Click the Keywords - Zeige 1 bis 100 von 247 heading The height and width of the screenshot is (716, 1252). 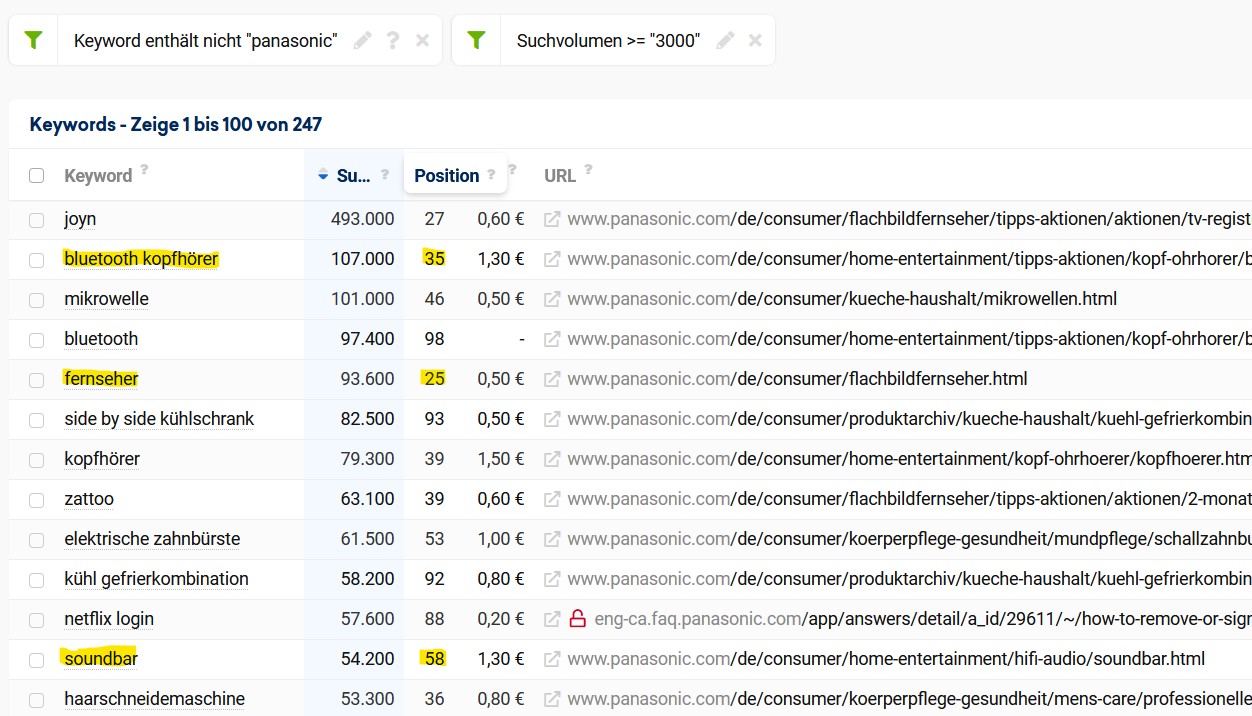[176, 125]
